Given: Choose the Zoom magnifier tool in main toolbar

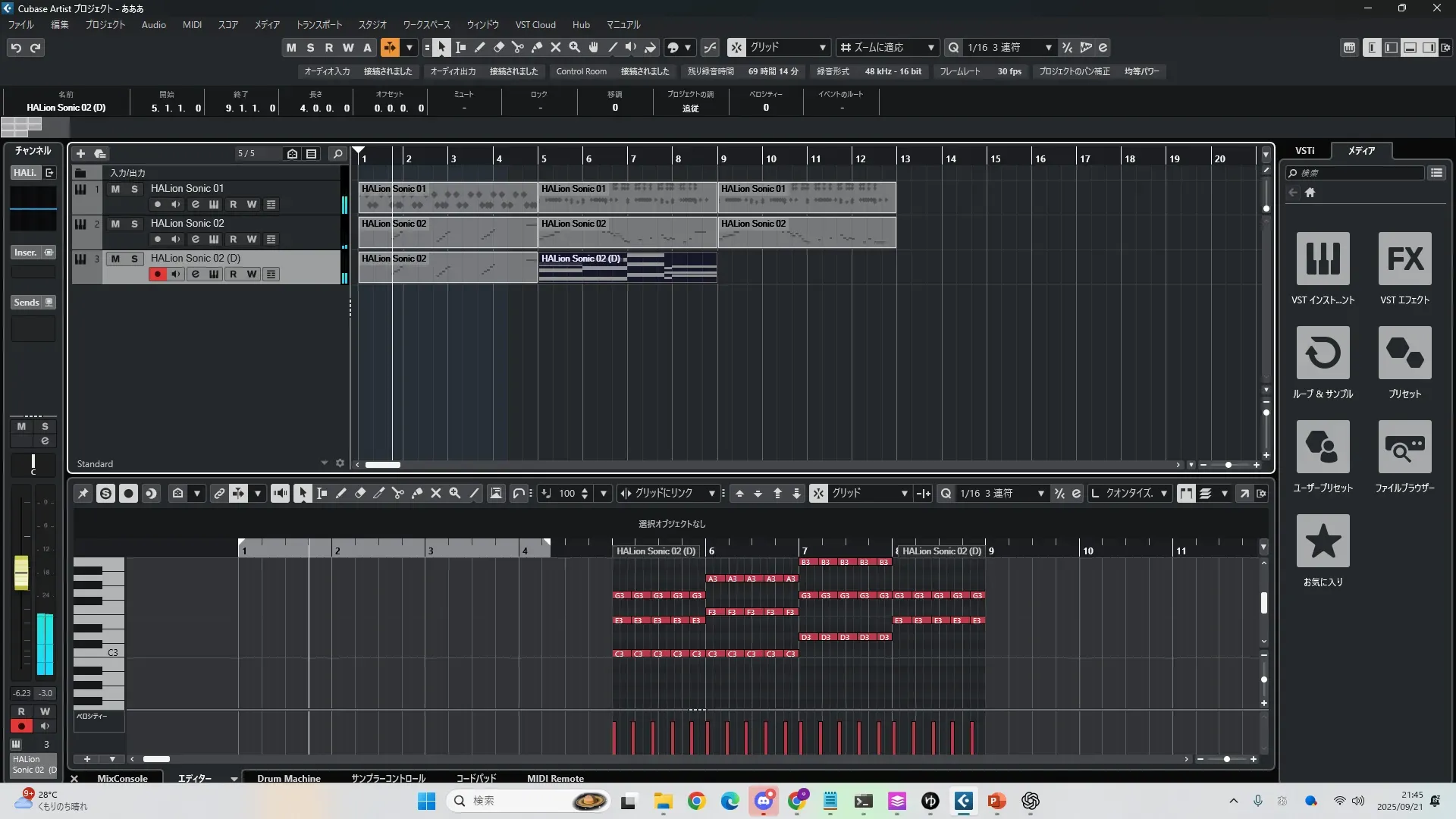Looking at the screenshot, I should (x=575, y=48).
